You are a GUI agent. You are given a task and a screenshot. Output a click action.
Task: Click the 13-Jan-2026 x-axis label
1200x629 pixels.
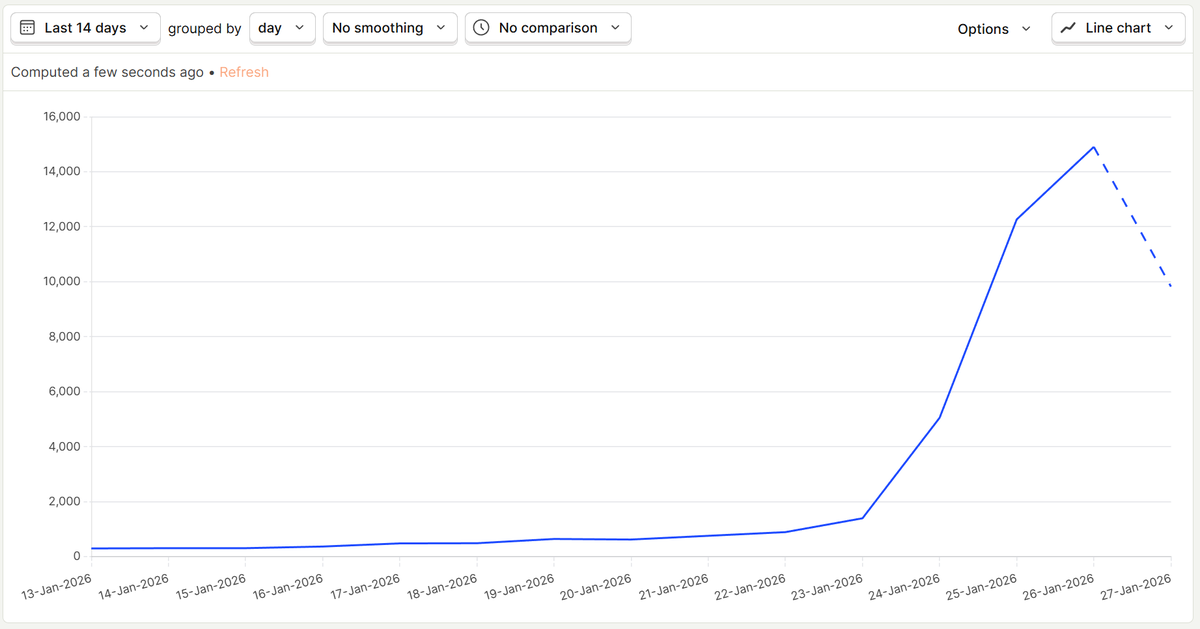coord(58,586)
